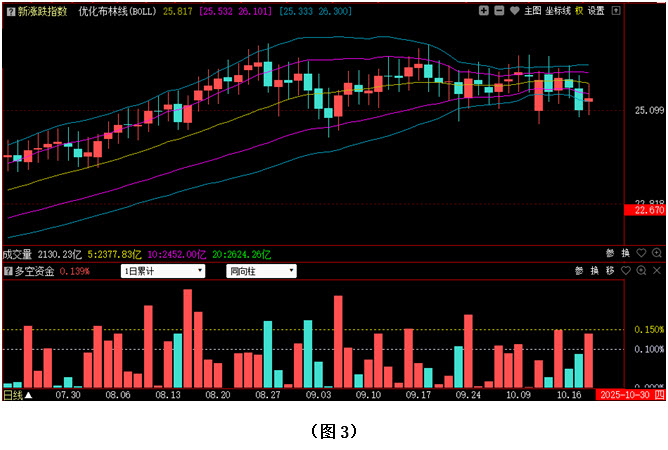Click the minus zoom-out icon in main chart
Screen dimensions: 668x450
pos(499,11)
